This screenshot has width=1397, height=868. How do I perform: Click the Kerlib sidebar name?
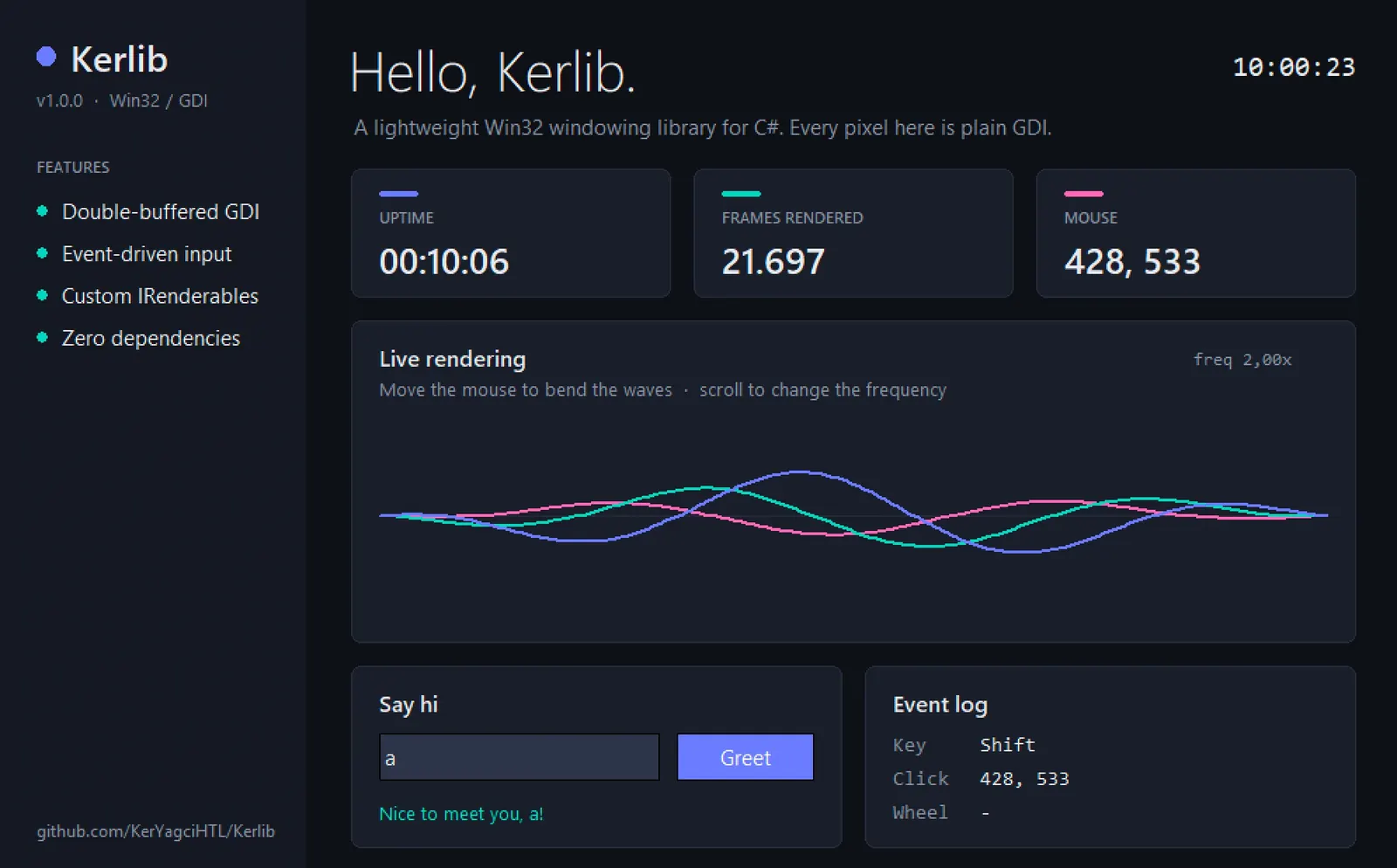pyautogui.click(x=119, y=59)
